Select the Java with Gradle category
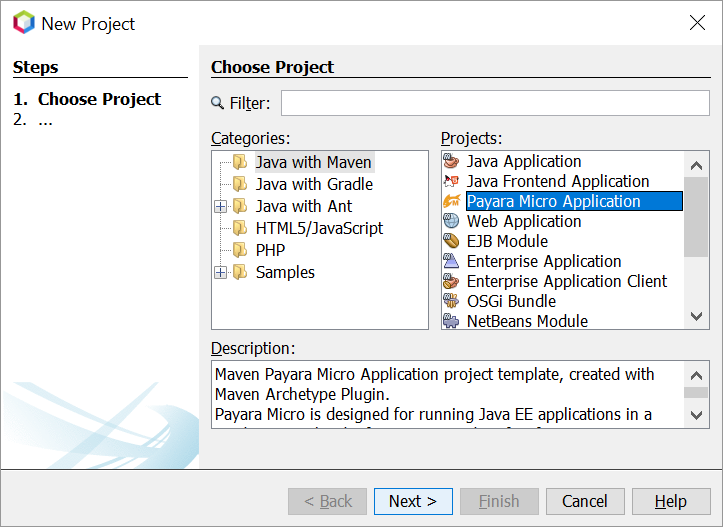723x527 pixels. [x=313, y=185]
